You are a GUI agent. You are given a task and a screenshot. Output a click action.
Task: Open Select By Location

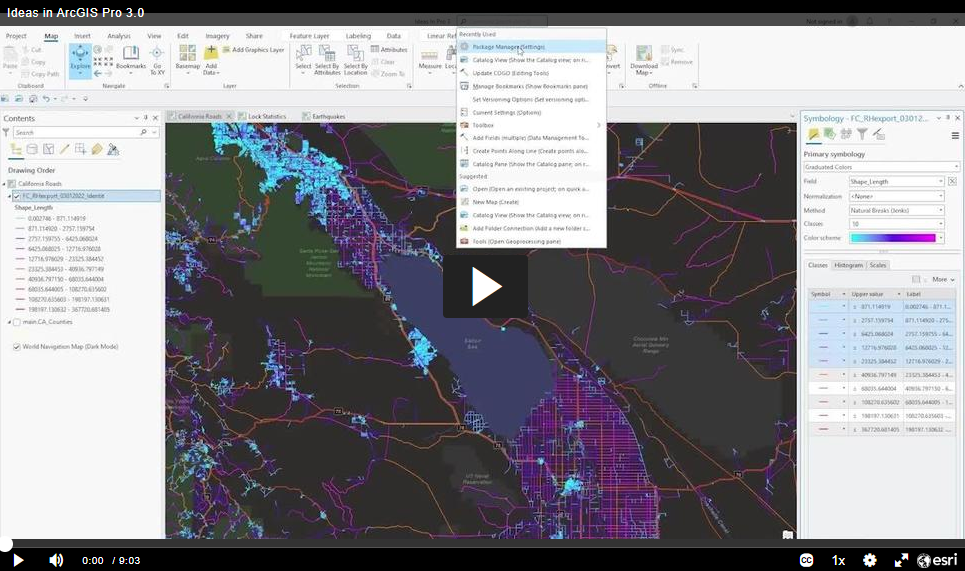click(355, 60)
